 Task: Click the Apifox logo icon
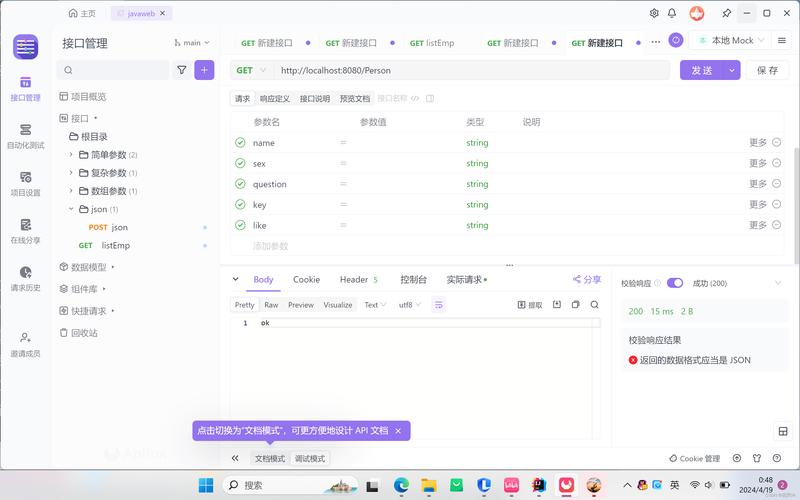[26, 47]
